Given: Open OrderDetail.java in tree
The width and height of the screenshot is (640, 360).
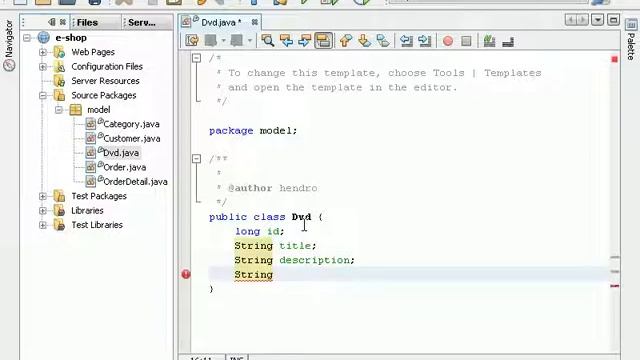Looking at the screenshot, I should pyautogui.click(x=135, y=182).
